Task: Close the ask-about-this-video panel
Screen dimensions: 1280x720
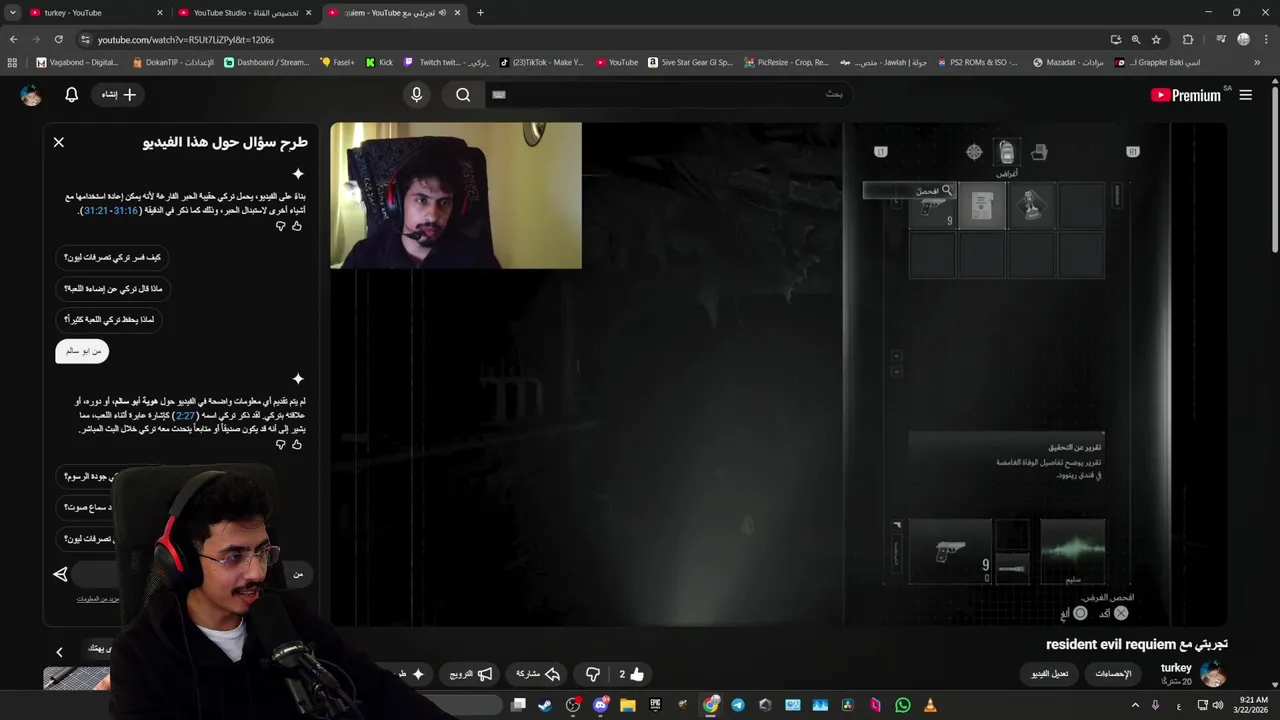Action: [59, 142]
